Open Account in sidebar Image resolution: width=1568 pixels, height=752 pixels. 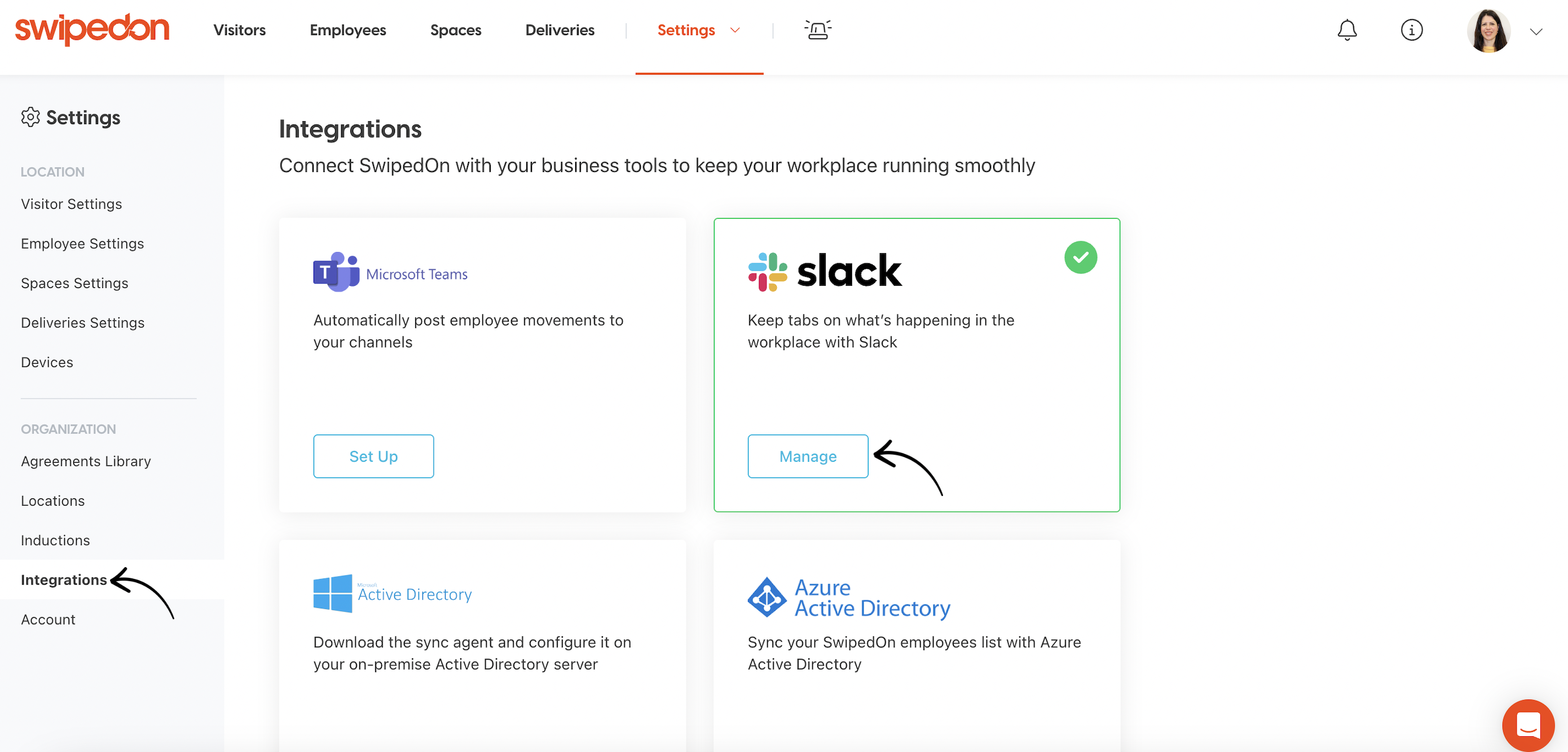(48, 620)
